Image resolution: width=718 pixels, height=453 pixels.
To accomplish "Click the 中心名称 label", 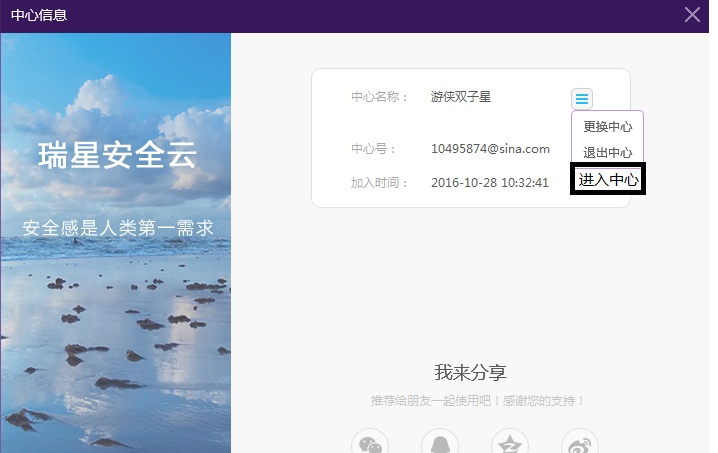I will coord(379,97).
